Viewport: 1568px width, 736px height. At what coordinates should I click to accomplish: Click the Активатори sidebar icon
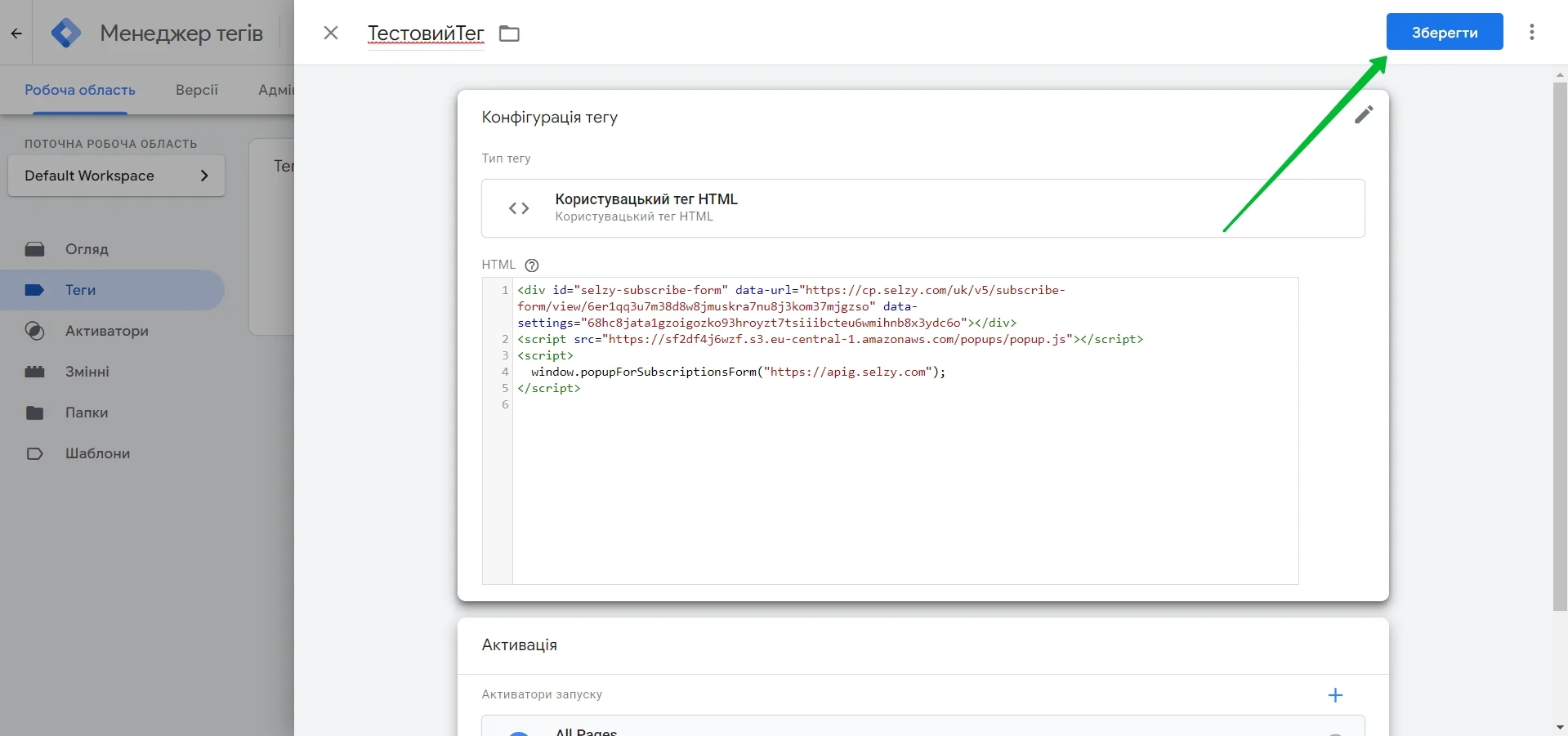(x=34, y=331)
